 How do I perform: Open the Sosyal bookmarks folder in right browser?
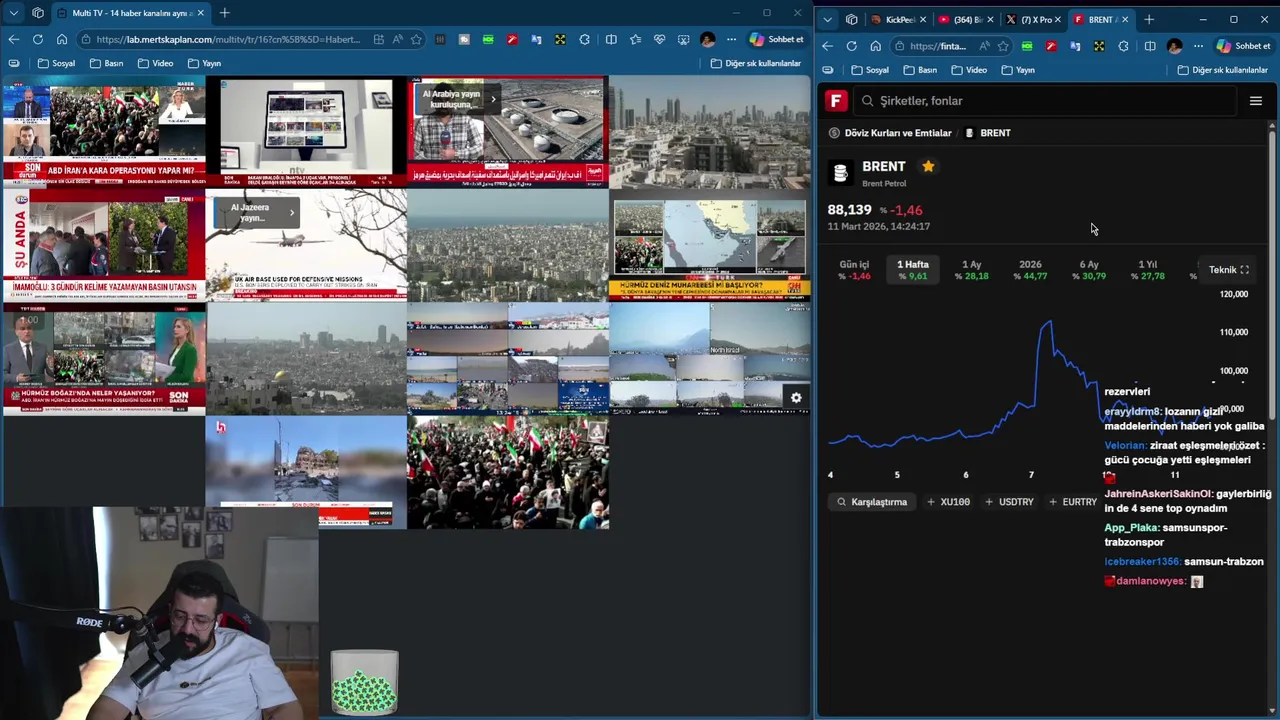870,70
